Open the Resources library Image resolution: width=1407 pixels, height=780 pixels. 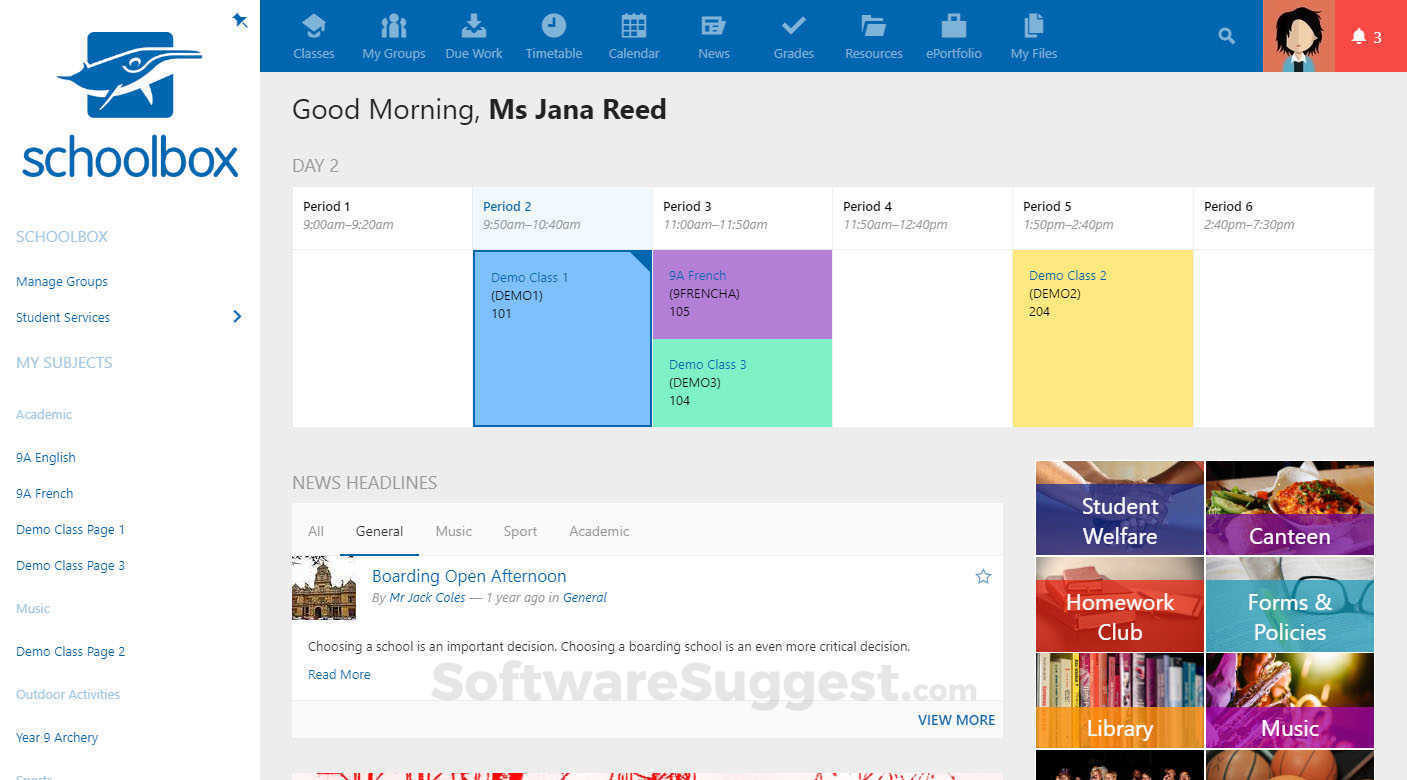point(872,36)
